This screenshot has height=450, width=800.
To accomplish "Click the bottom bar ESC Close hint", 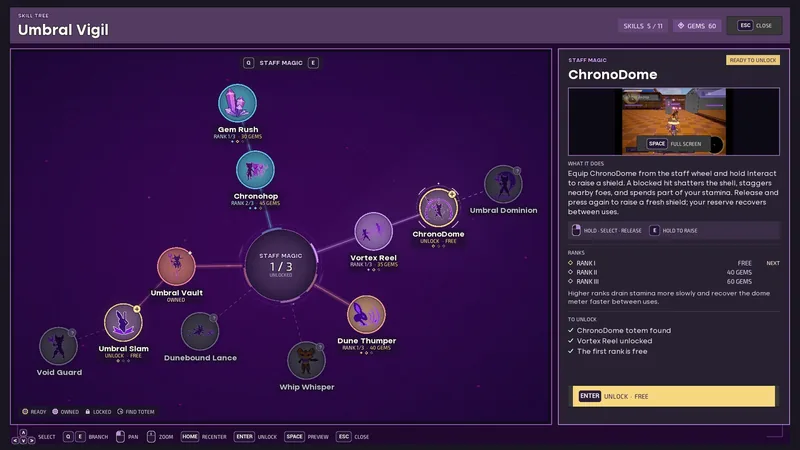I will pyautogui.click(x=353, y=437).
